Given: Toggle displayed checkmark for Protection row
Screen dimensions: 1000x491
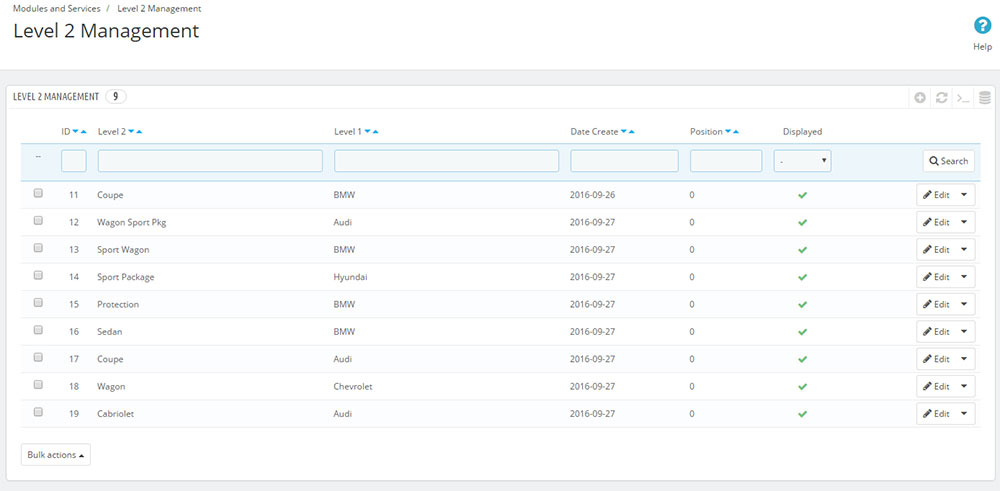Looking at the screenshot, I should tap(802, 305).
